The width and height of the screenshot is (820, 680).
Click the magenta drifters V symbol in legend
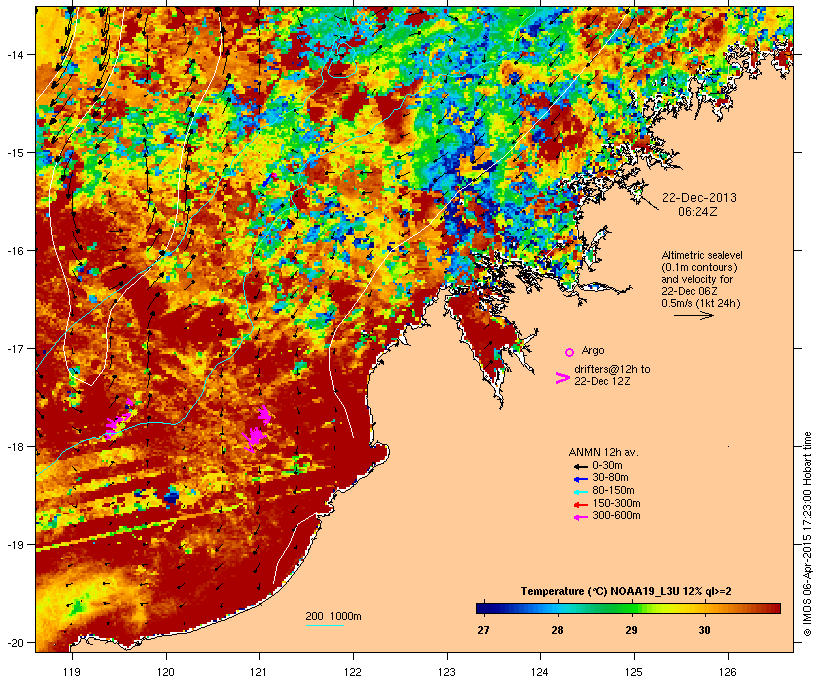coord(563,378)
